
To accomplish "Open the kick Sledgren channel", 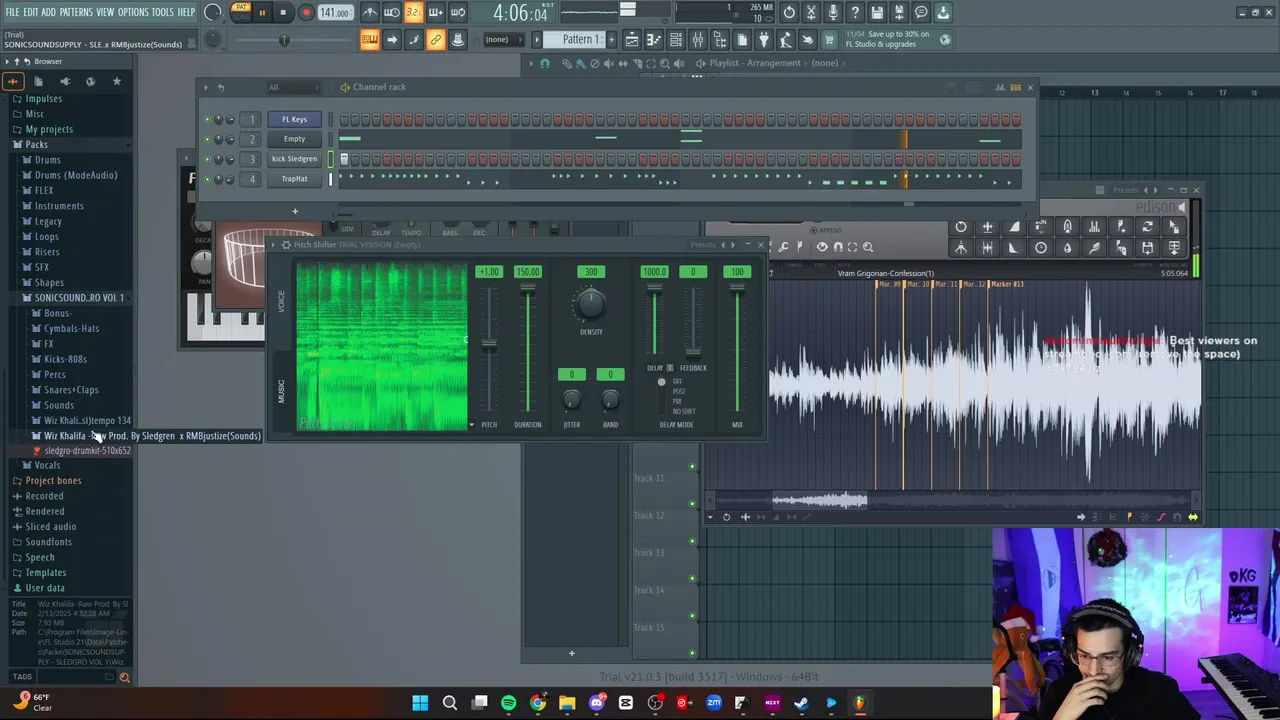I will pyautogui.click(x=294, y=159).
